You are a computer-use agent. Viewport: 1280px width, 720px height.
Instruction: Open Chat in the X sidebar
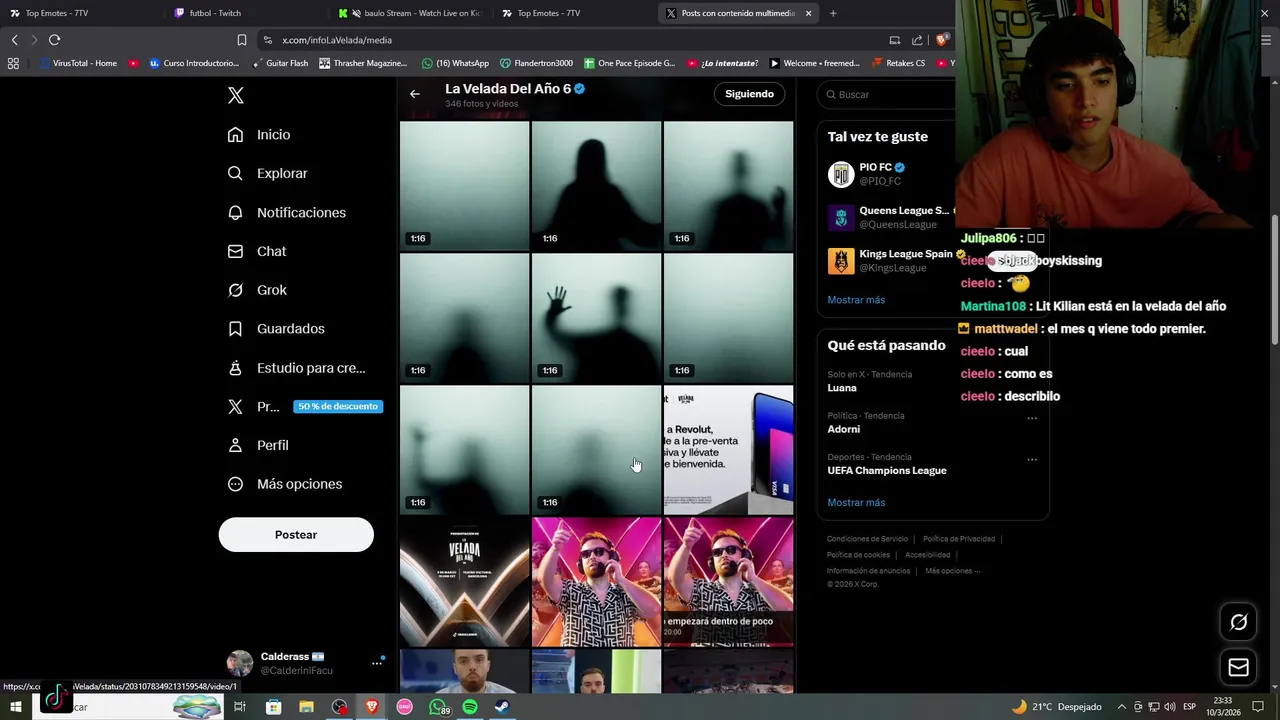pyautogui.click(x=257, y=252)
